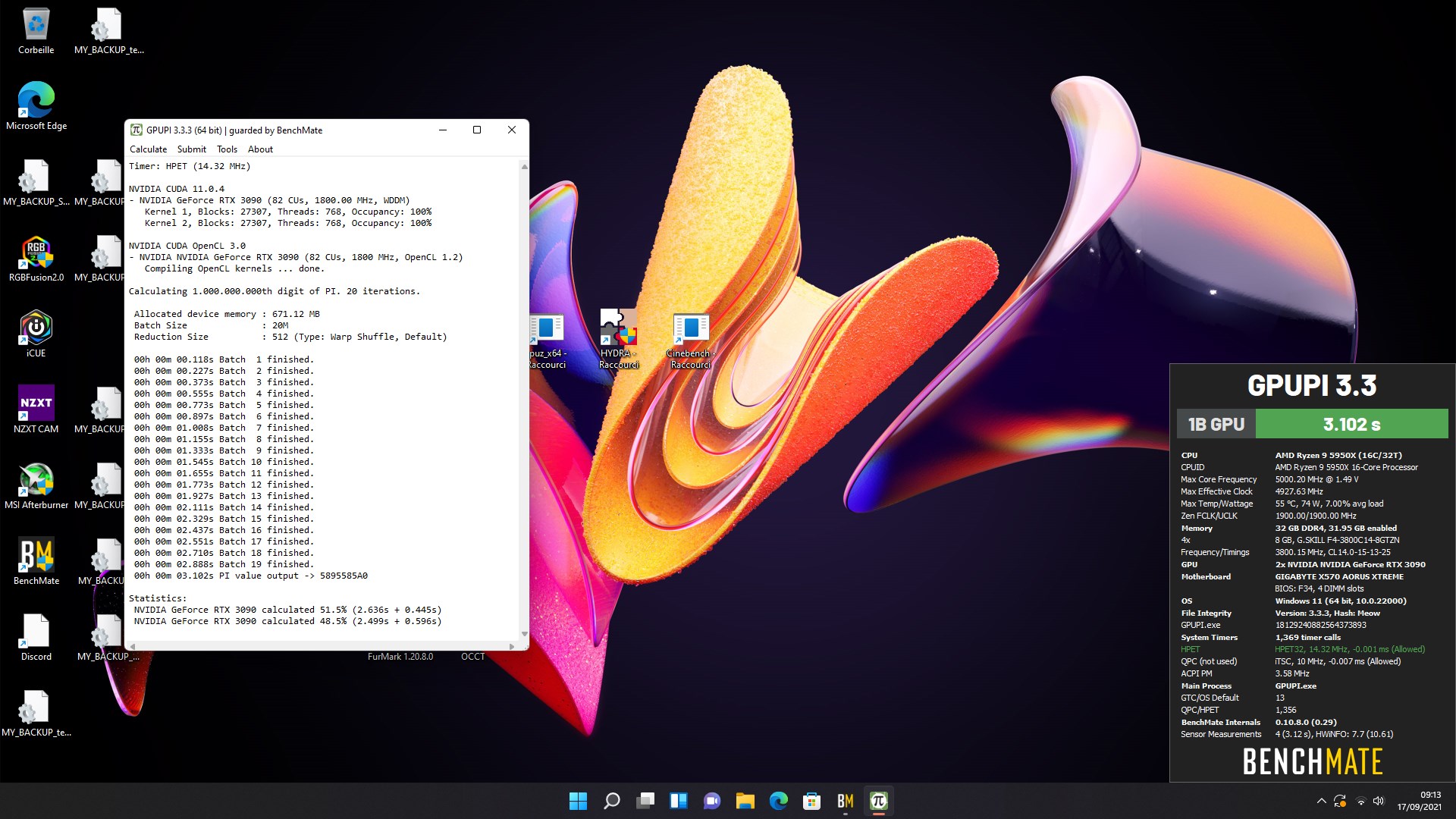The height and width of the screenshot is (819, 1456).
Task: Click the scroll-up arrow in the GPUPI log
Action: (x=524, y=166)
